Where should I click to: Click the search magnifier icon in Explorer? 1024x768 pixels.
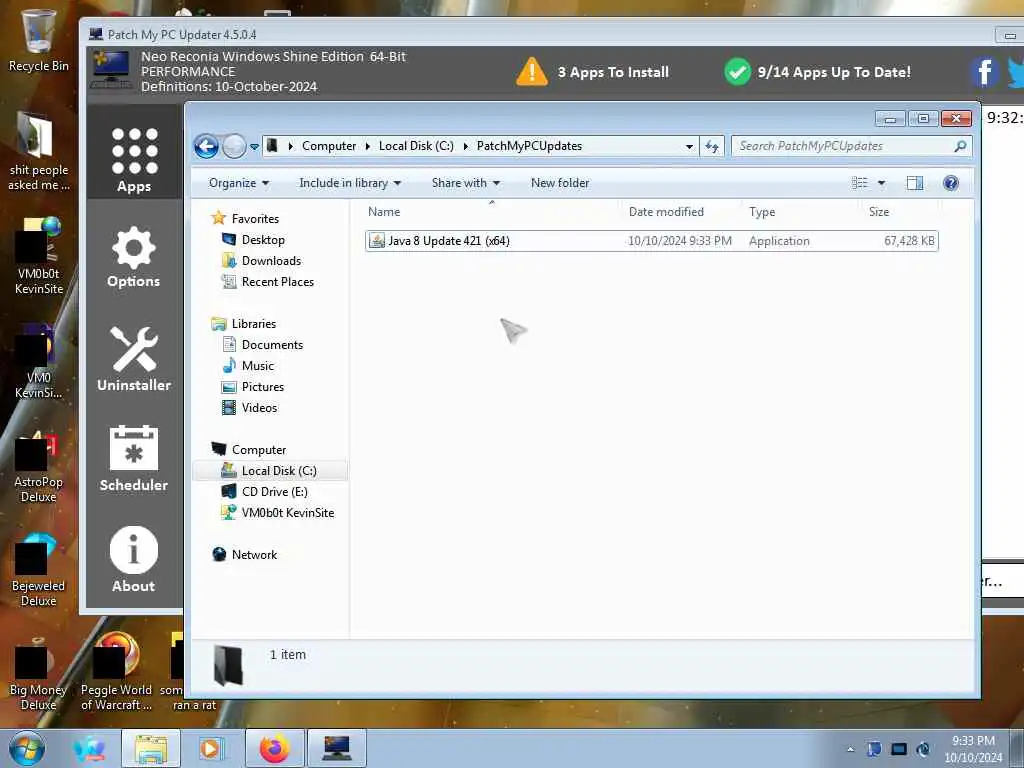960,146
